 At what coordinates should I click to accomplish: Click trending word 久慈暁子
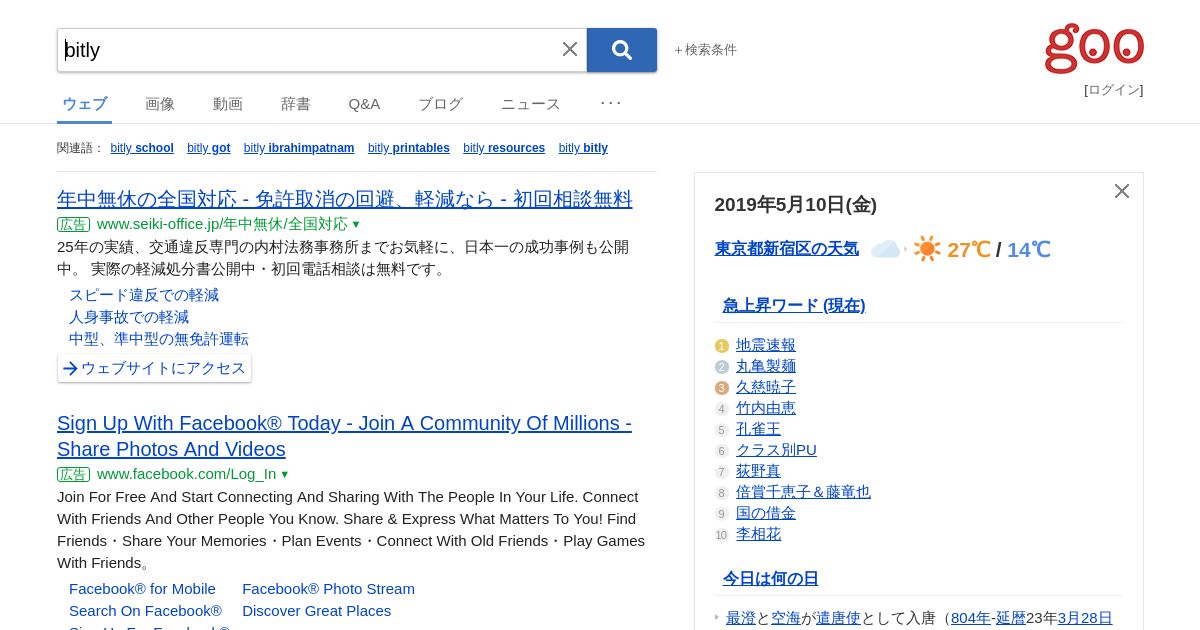[x=766, y=387]
